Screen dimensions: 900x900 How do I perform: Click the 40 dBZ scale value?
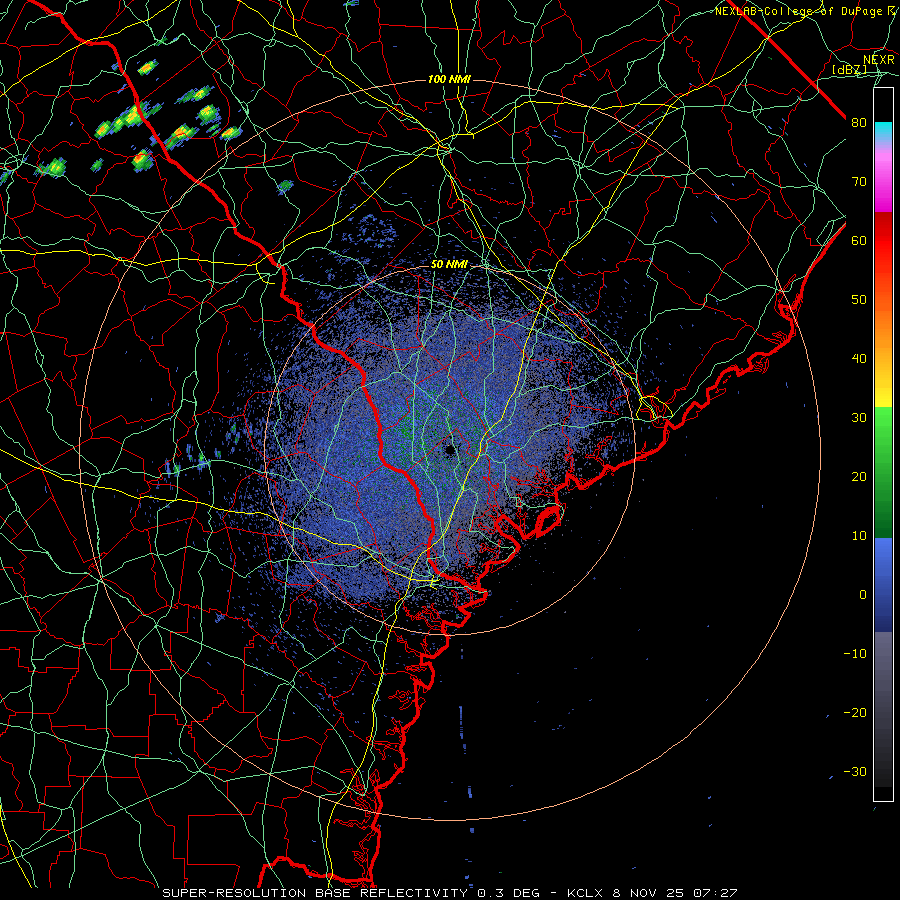tap(859, 359)
